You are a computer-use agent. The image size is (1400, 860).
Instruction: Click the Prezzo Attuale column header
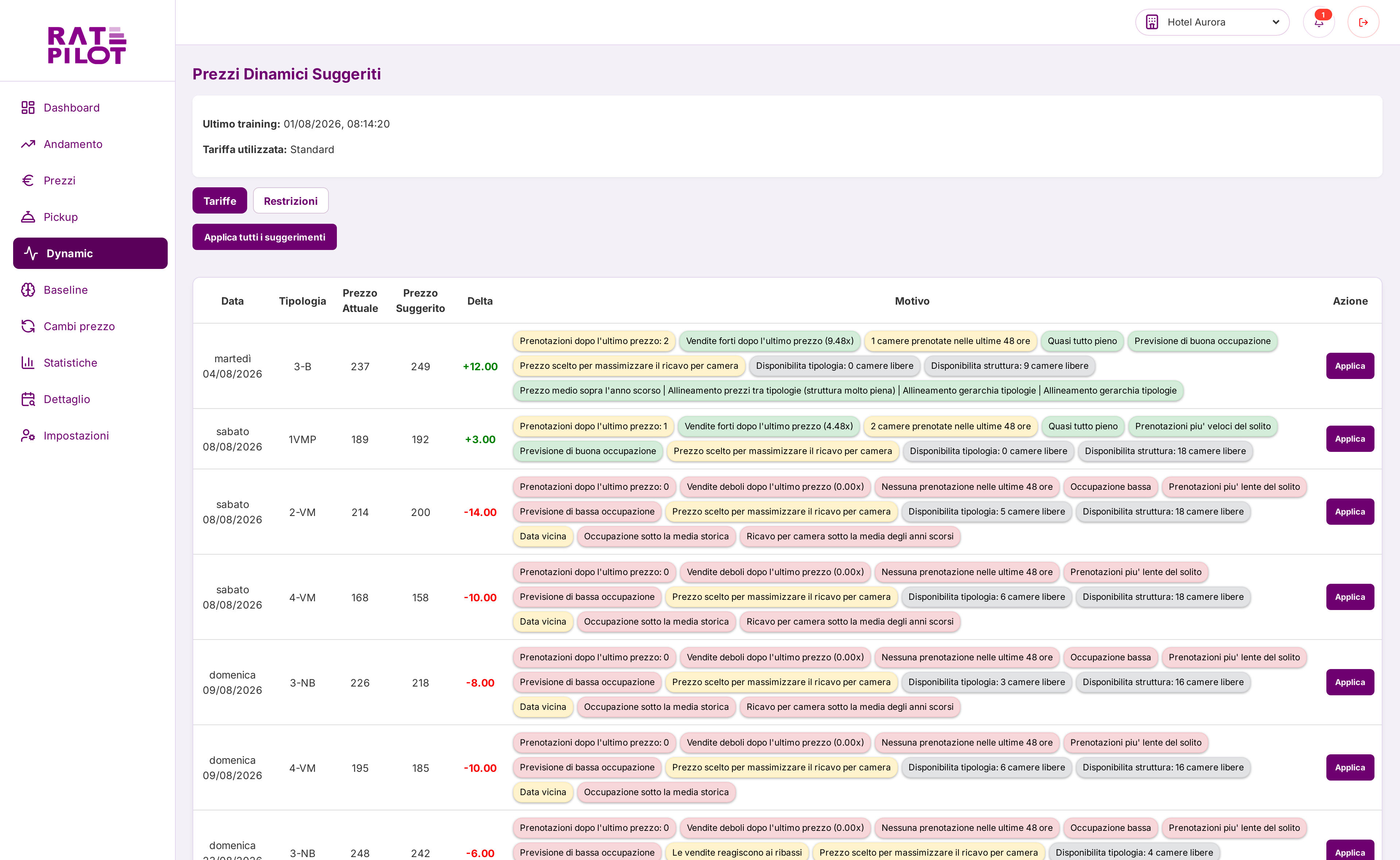359,300
